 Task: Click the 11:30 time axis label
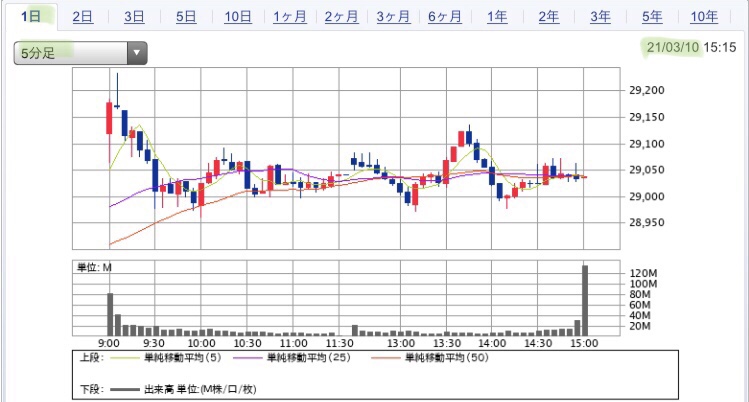click(x=340, y=343)
